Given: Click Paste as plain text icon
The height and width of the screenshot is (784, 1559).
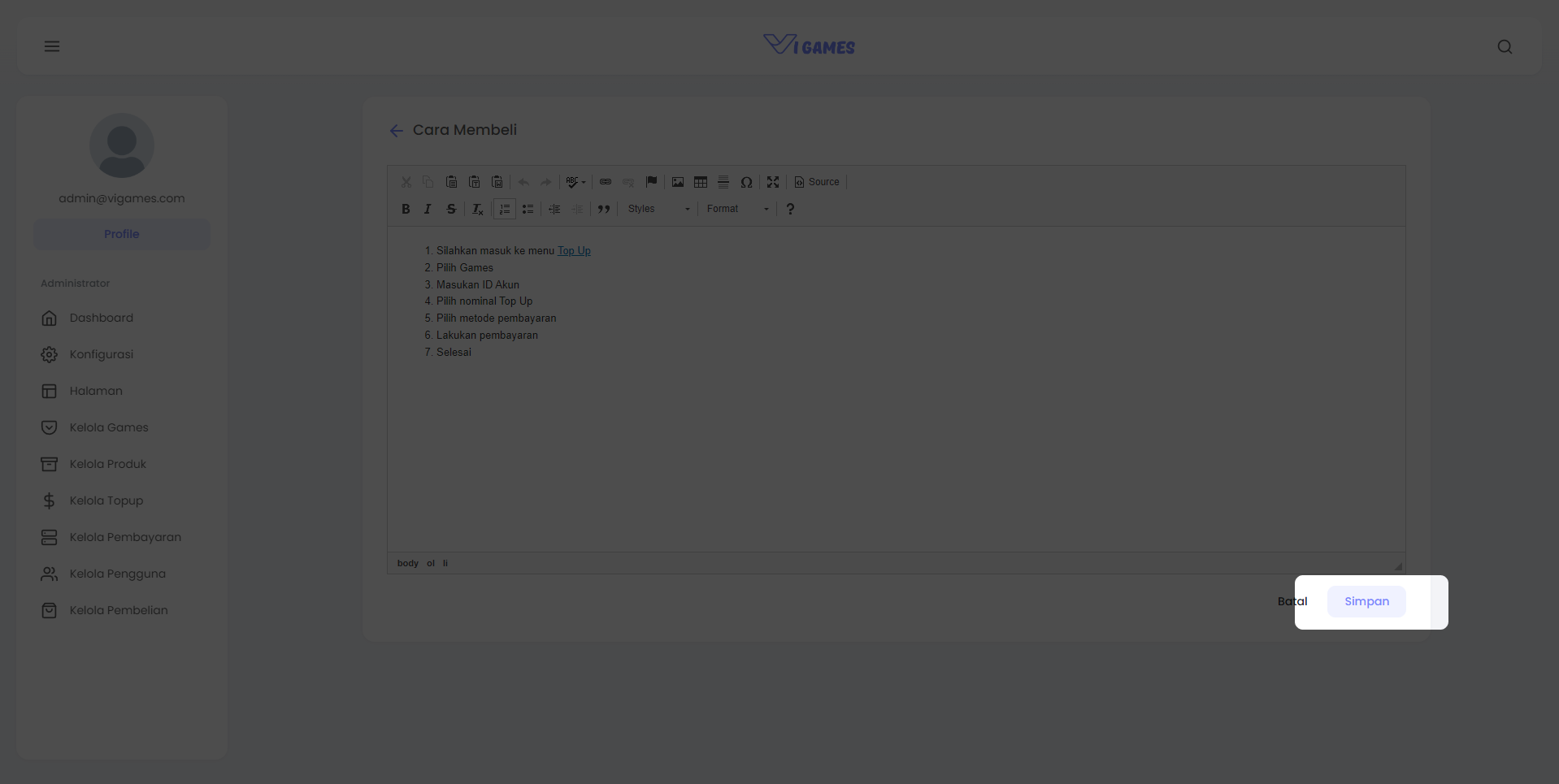Looking at the screenshot, I should 474,182.
